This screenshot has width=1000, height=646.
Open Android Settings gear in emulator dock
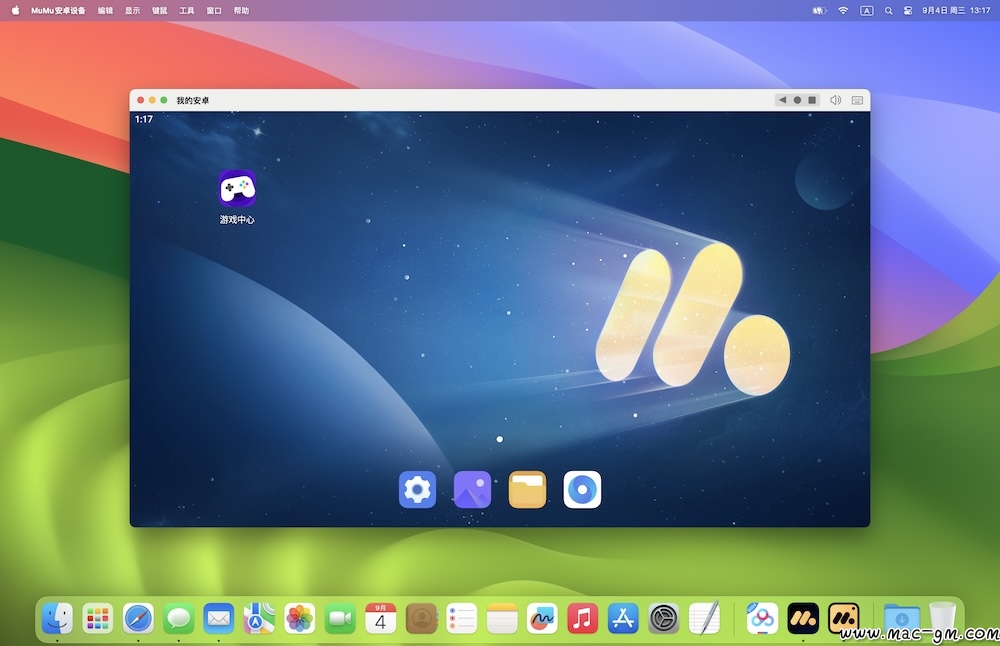[x=418, y=490]
